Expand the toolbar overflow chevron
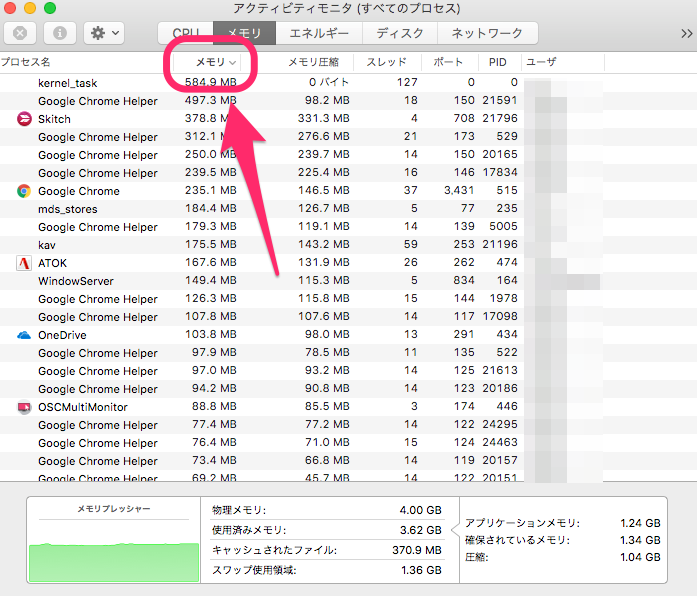The width and height of the screenshot is (697, 596). [686, 33]
